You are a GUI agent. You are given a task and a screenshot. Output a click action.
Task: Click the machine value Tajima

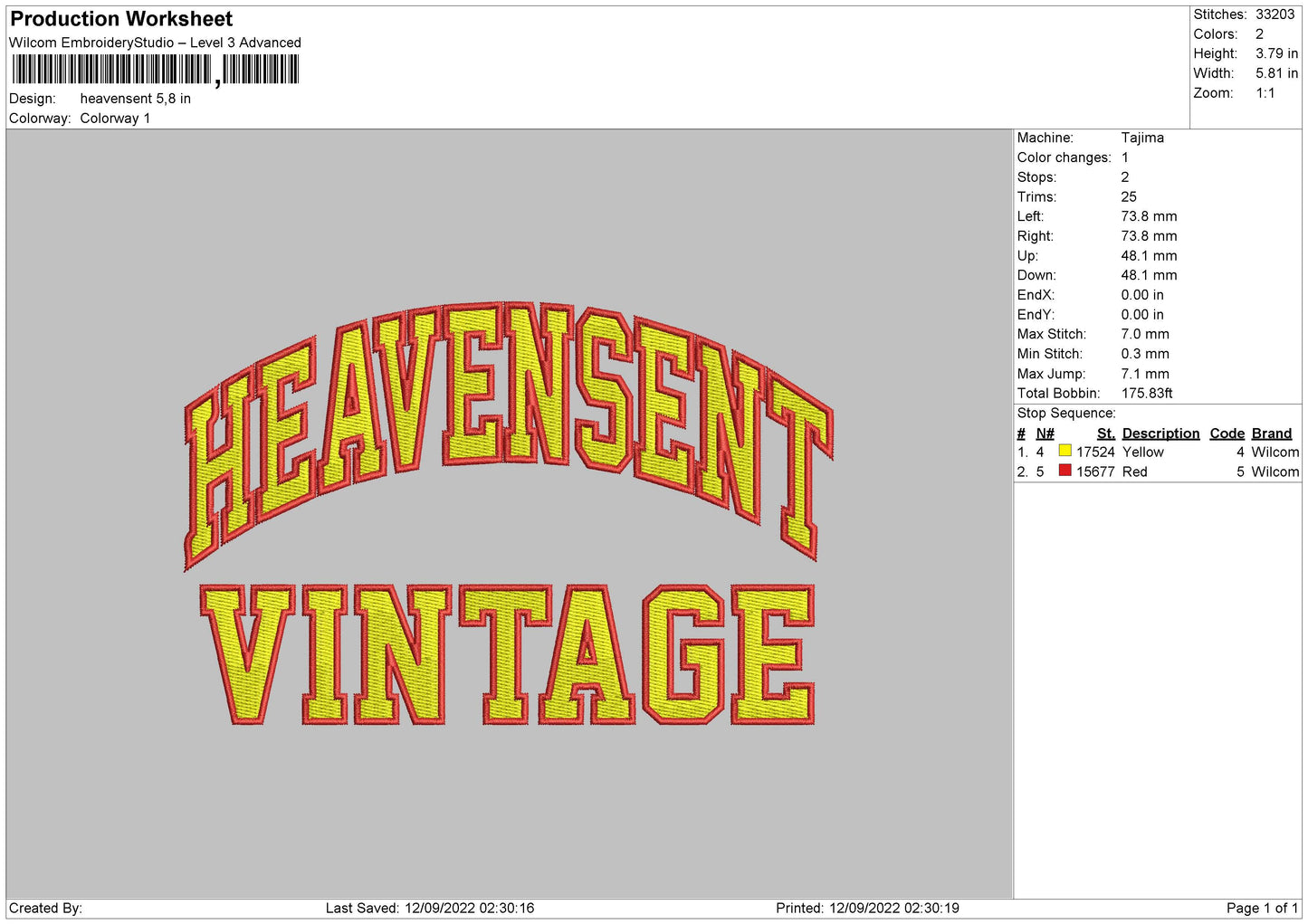pyautogui.click(x=1142, y=138)
